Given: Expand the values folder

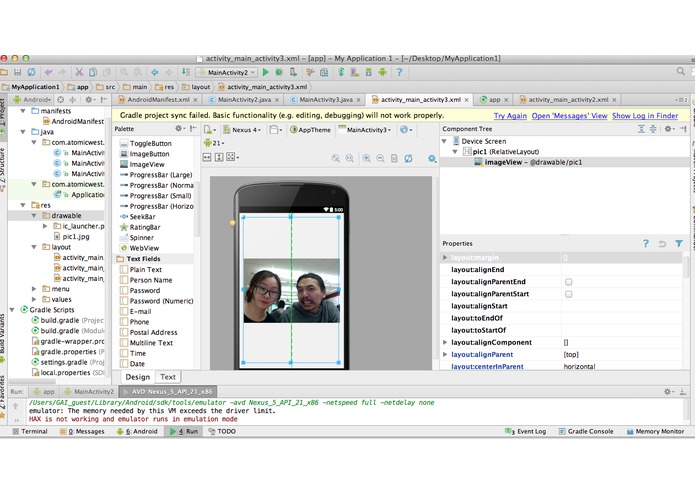Looking at the screenshot, I should point(34,299).
